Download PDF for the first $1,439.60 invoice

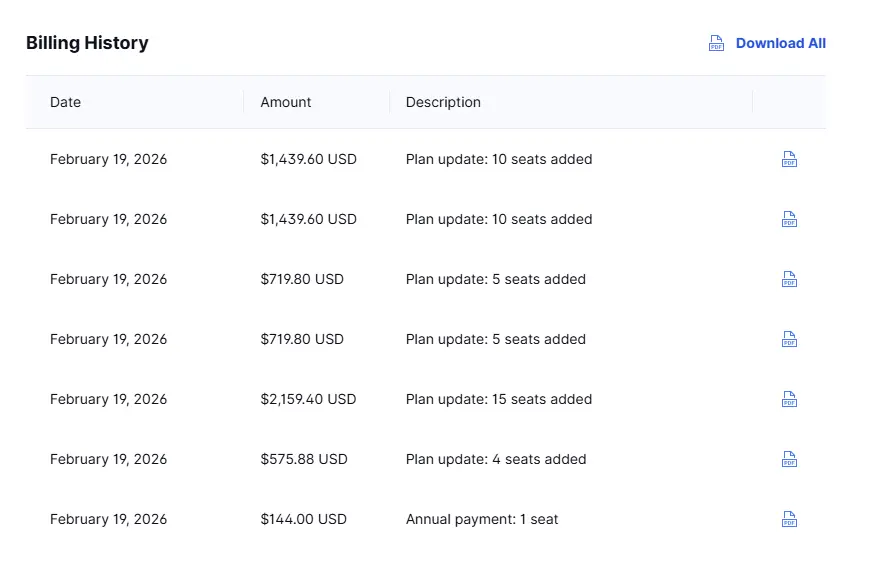[789, 159]
